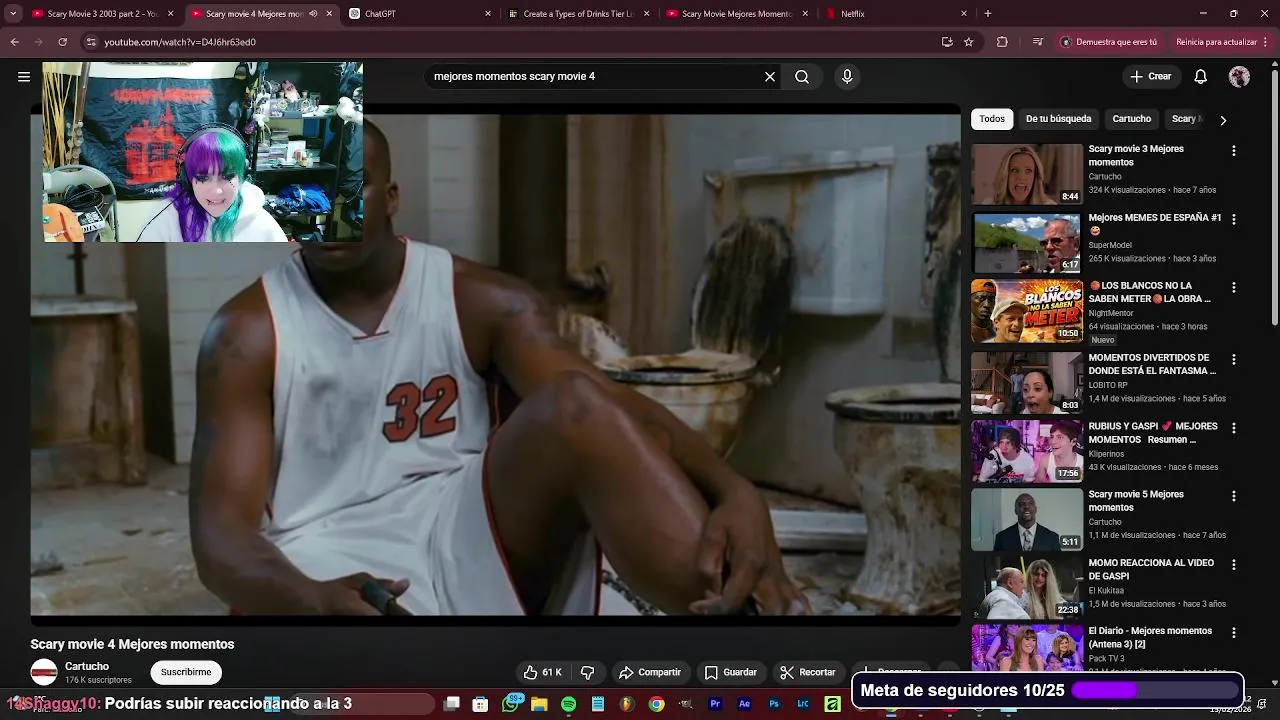Screen dimensions: 1280x720
Task: Open the tab search dropdown
Action: point(13,14)
